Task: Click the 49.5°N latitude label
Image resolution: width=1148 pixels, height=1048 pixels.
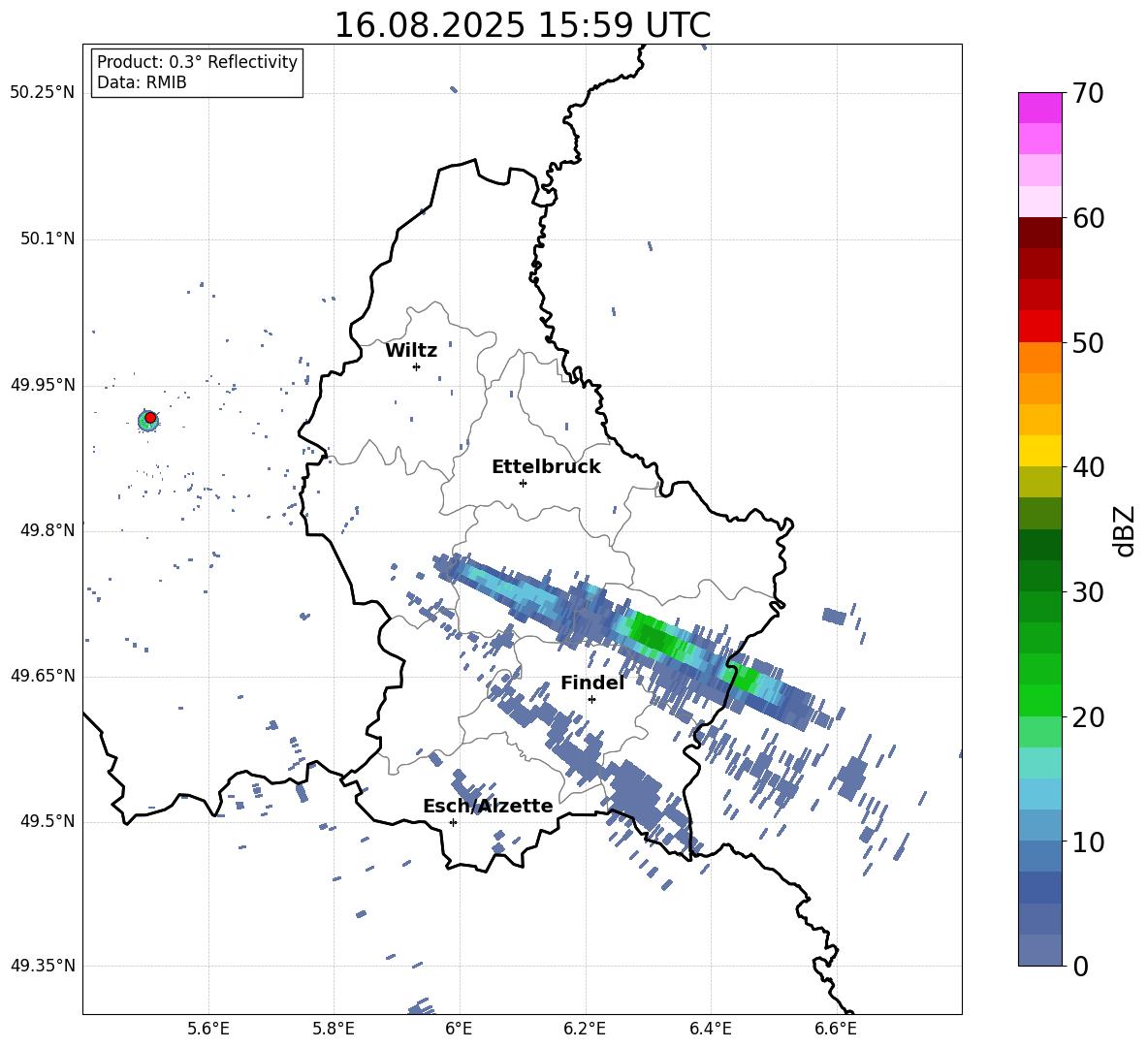Action: (x=48, y=821)
